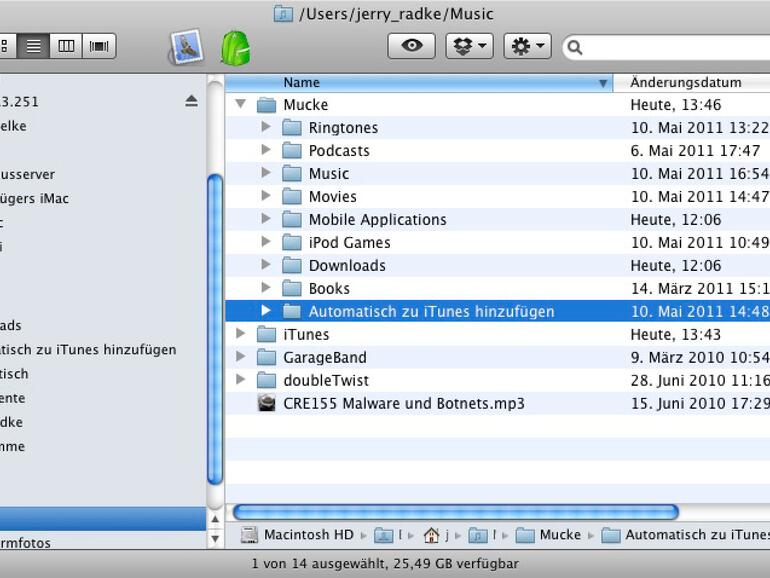Viewport: 770px width, 578px height.
Task: Select the Mucke folder icon
Action: (267, 105)
